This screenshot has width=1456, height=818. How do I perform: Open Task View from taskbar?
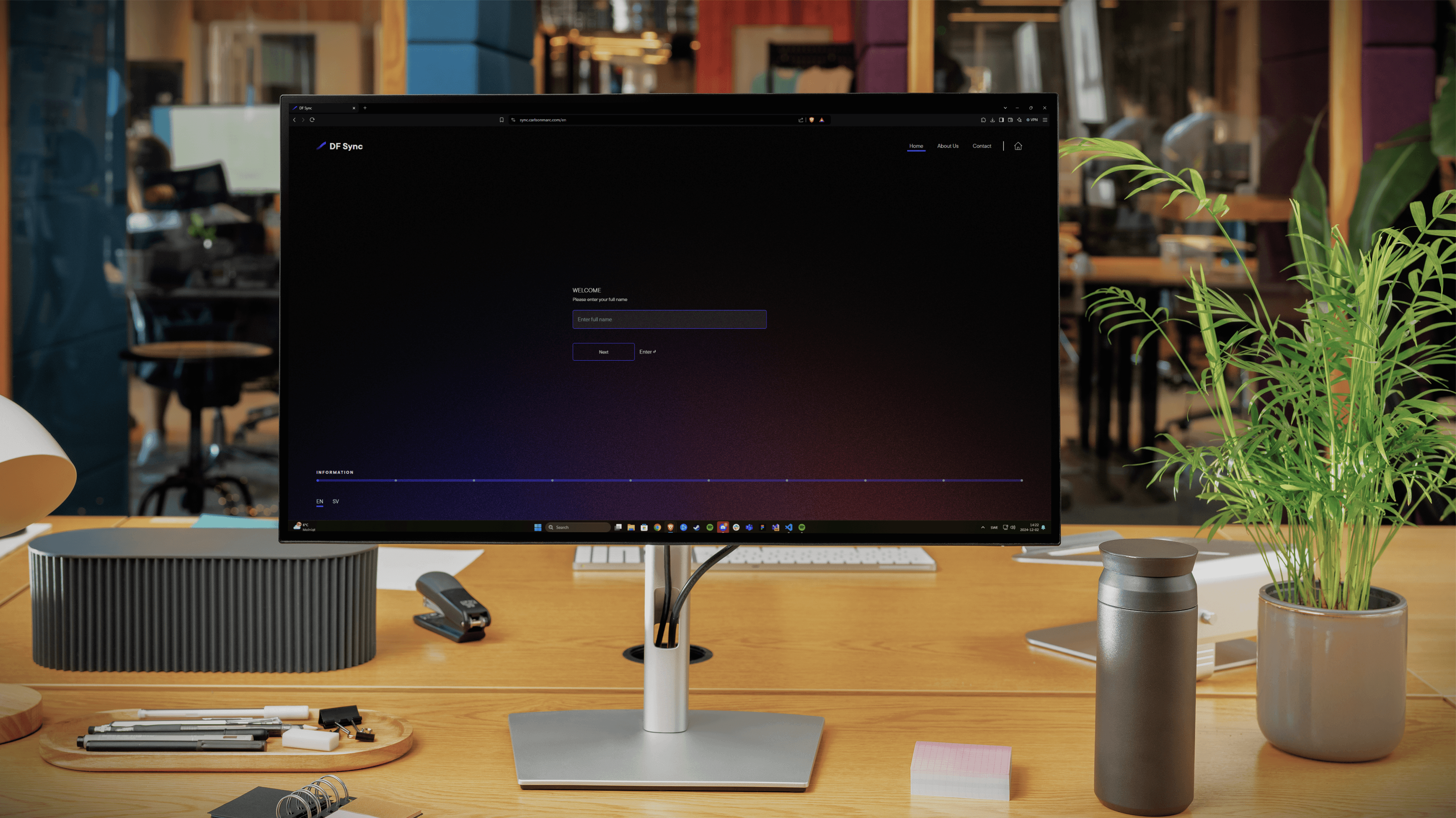618,528
